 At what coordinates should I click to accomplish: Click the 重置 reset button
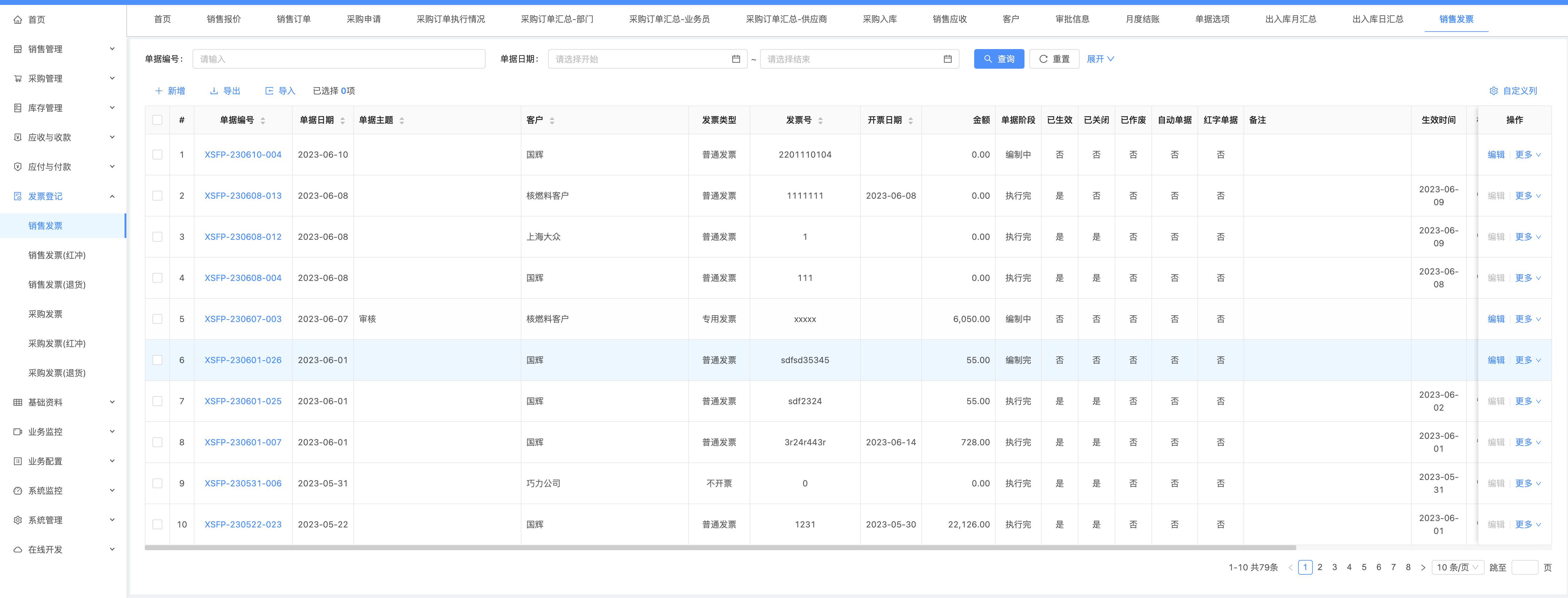tap(1054, 59)
